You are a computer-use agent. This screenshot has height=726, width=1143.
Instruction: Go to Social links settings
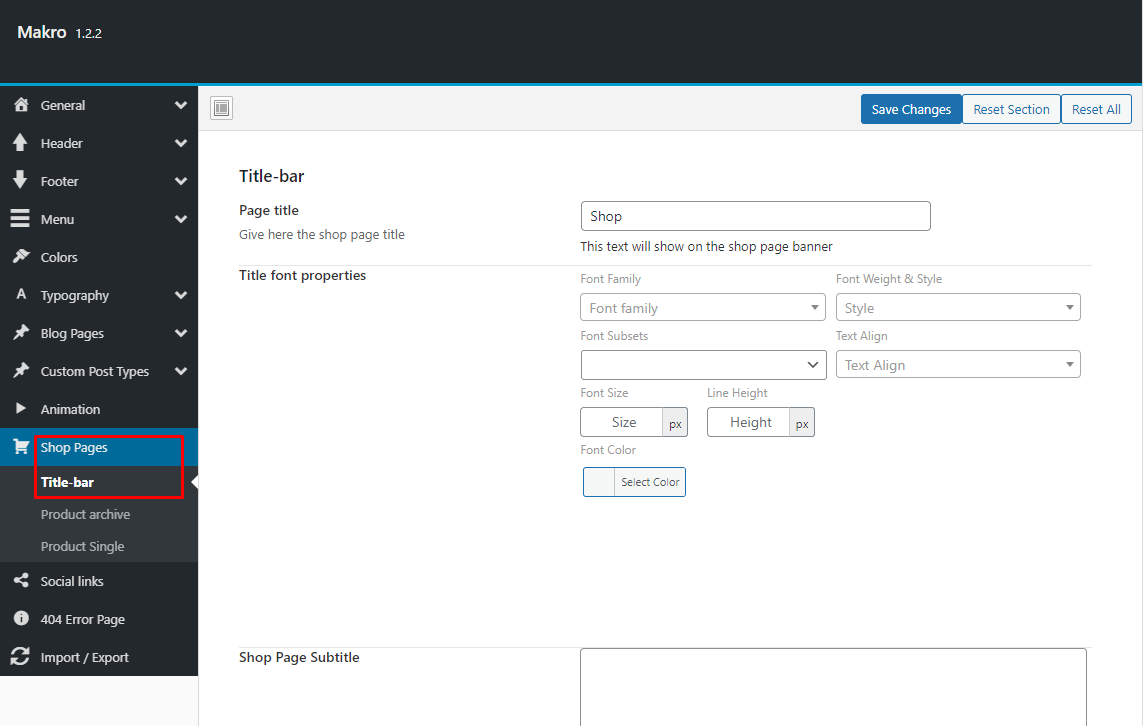click(x=99, y=581)
